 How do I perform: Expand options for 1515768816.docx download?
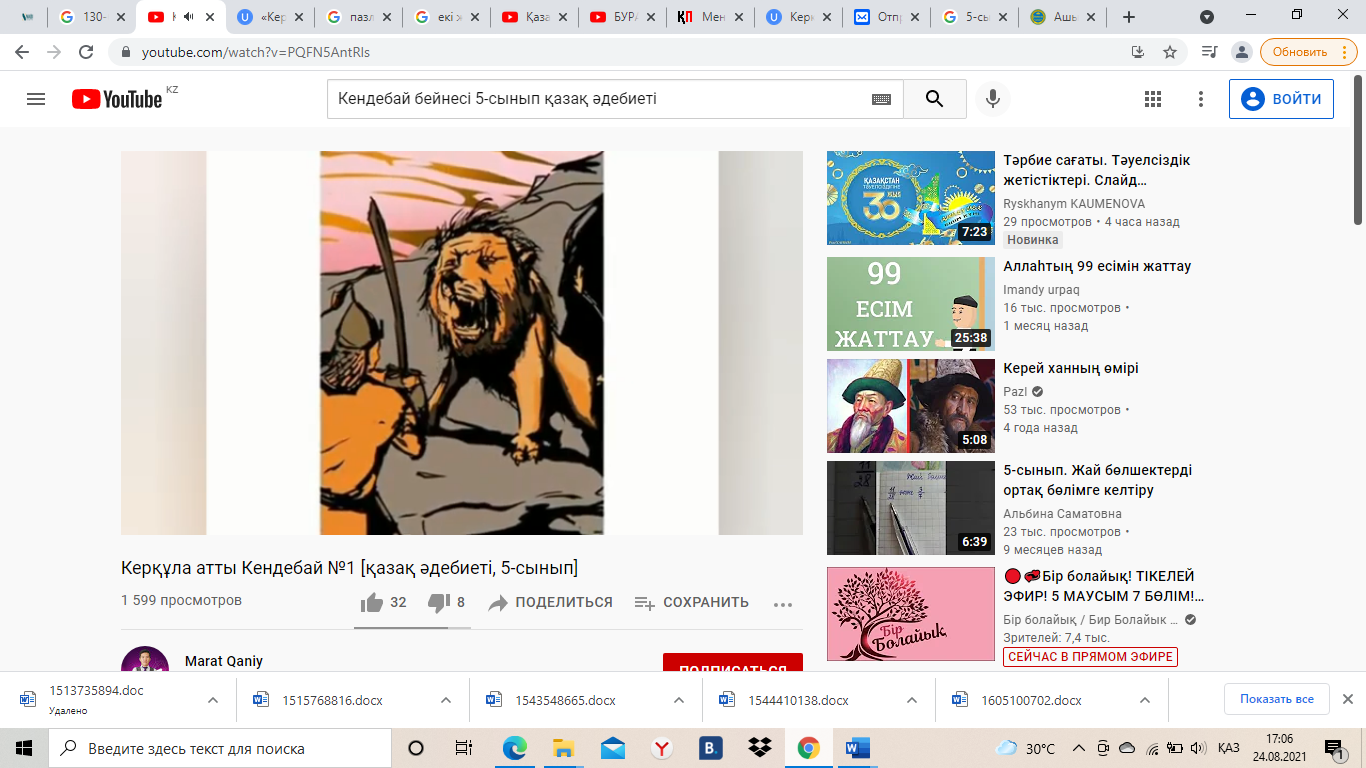point(446,700)
